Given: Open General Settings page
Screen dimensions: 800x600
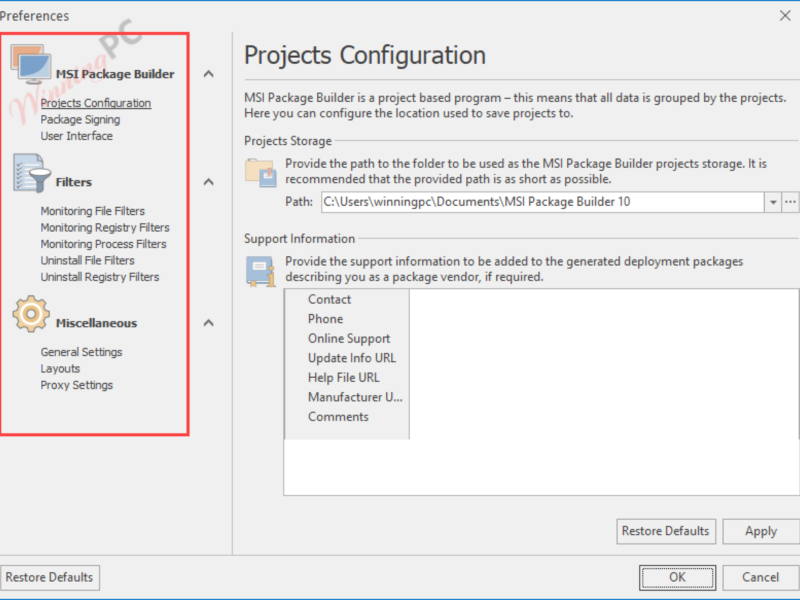Looking at the screenshot, I should [82, 352].
